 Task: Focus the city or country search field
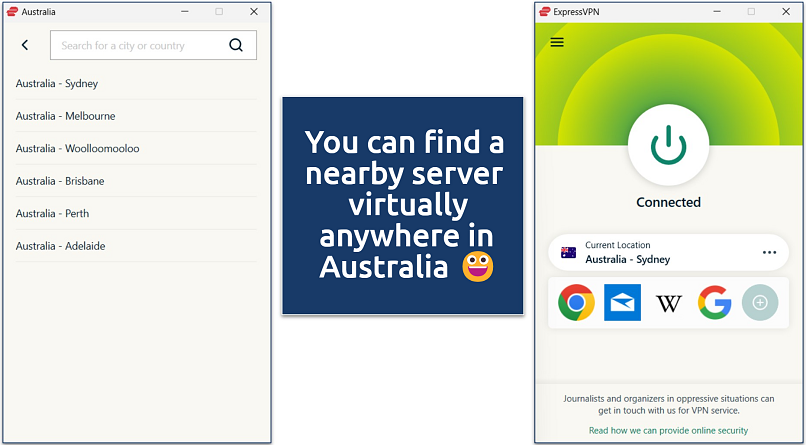click(153, 45)
